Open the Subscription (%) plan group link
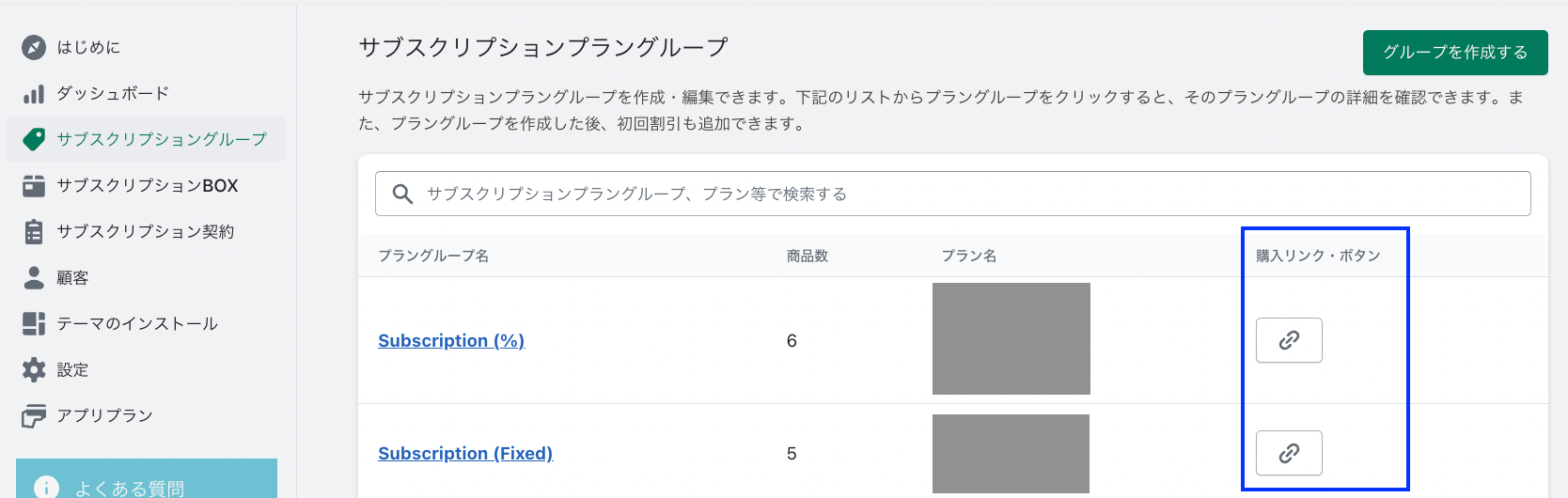 click(x=451, y=340)
